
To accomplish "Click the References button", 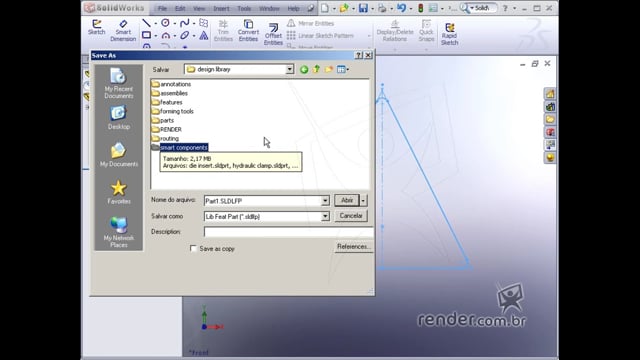I will coord(353,247).
